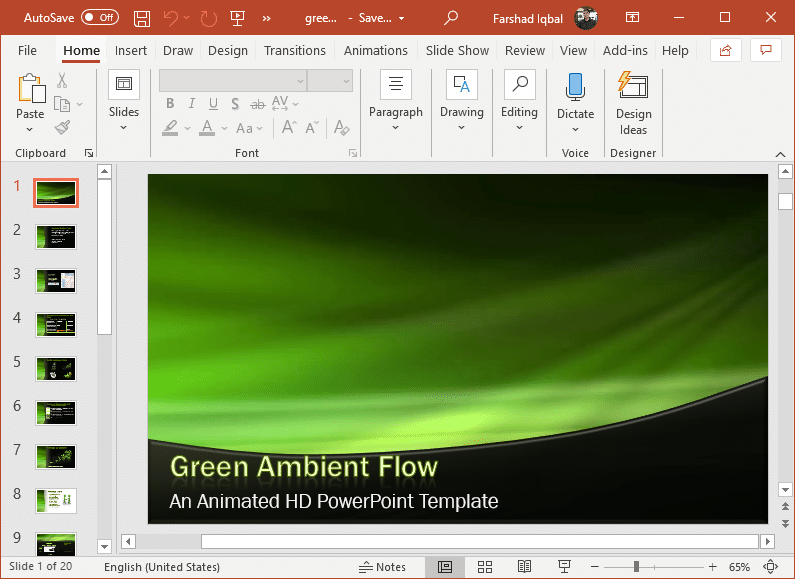795x579 pixels.
Task: Toggle Normal view button in status bar
Action: [445, 567]
